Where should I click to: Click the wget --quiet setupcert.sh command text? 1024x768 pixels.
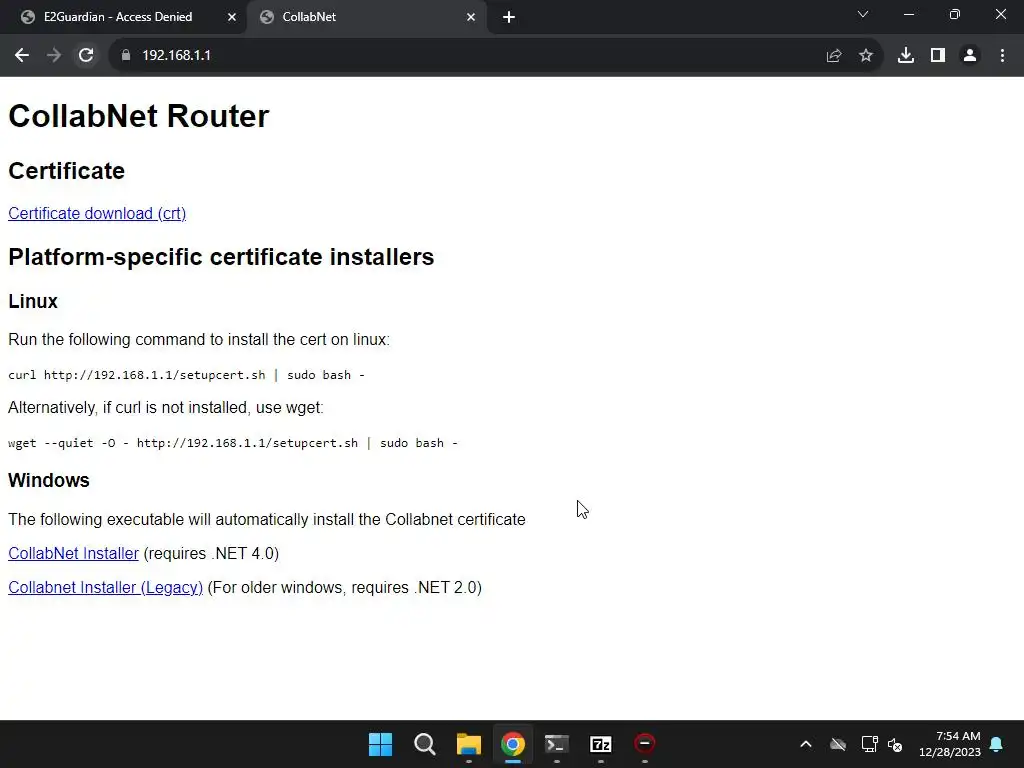coord(232,443)
